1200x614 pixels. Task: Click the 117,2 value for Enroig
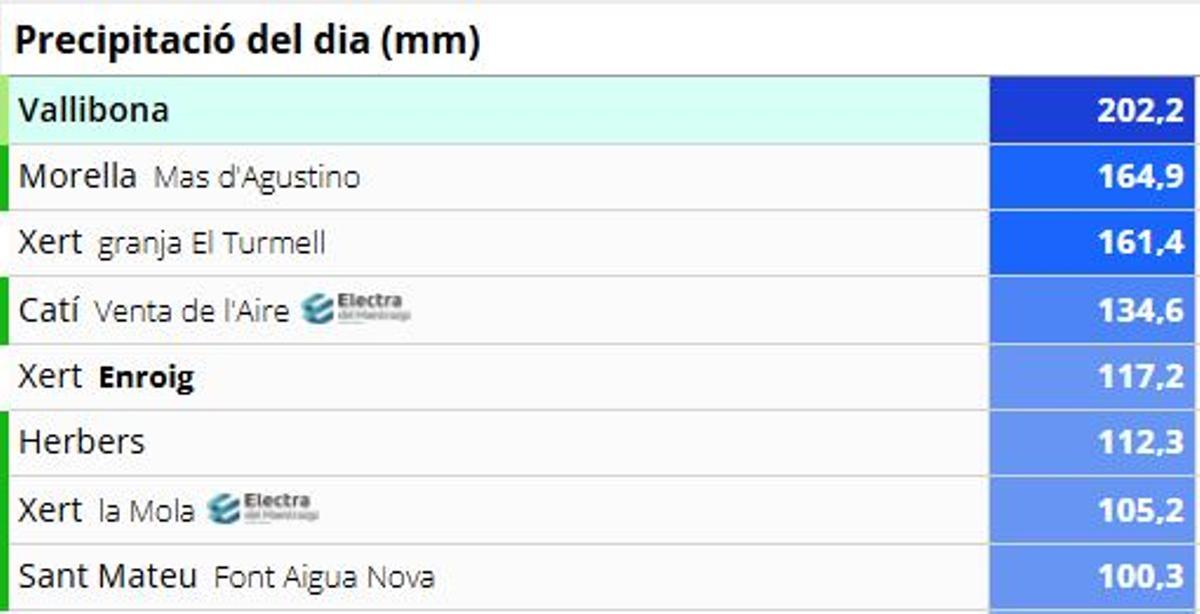click(x=1094, y=377)
